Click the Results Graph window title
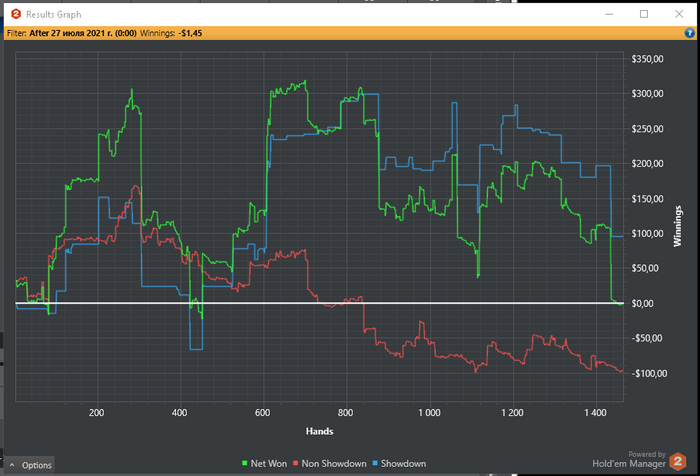The width and height of the screenshot is (700, 476). pyautogui.click(x=54, y=15)
